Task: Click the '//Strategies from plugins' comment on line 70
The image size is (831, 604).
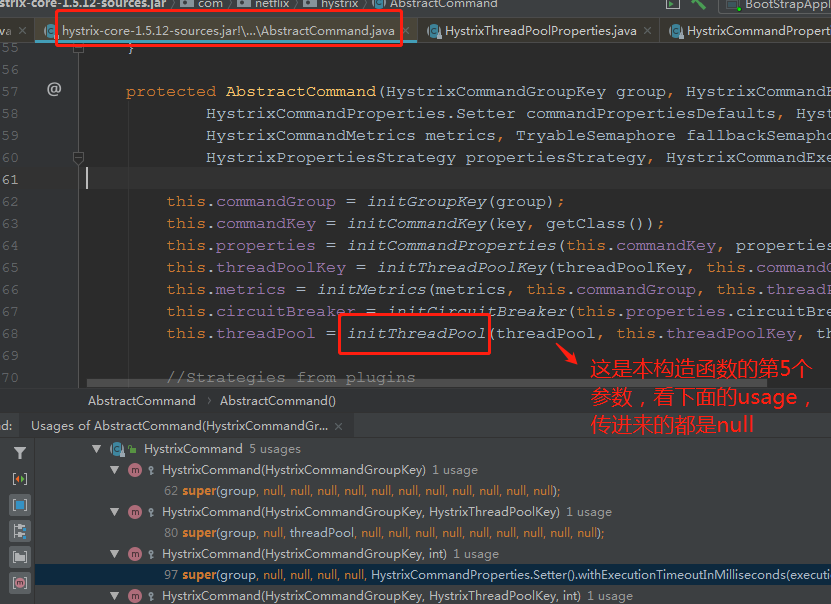Action: [291, 378]
